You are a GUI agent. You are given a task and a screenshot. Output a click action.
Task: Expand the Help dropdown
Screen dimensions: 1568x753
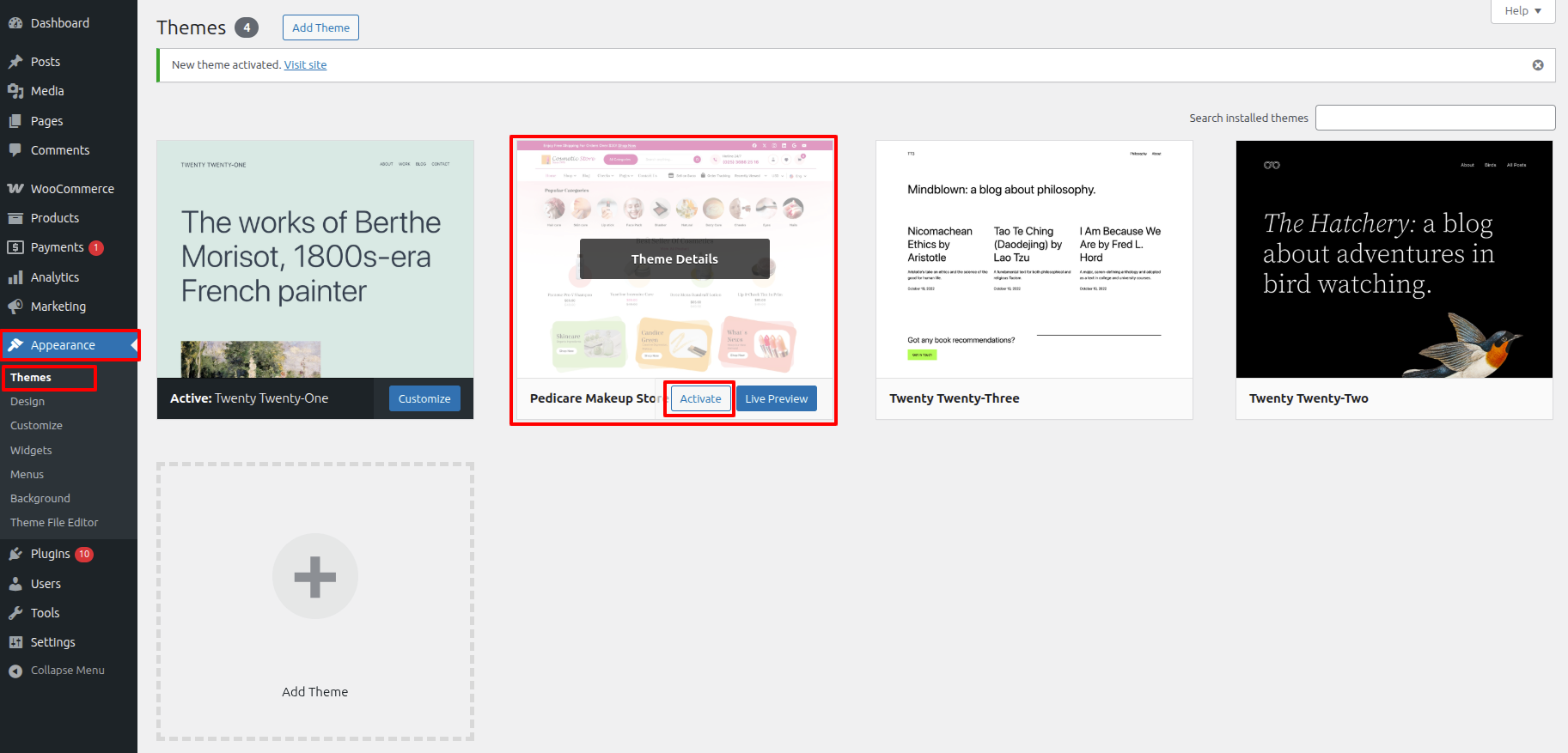[1522, 11]
